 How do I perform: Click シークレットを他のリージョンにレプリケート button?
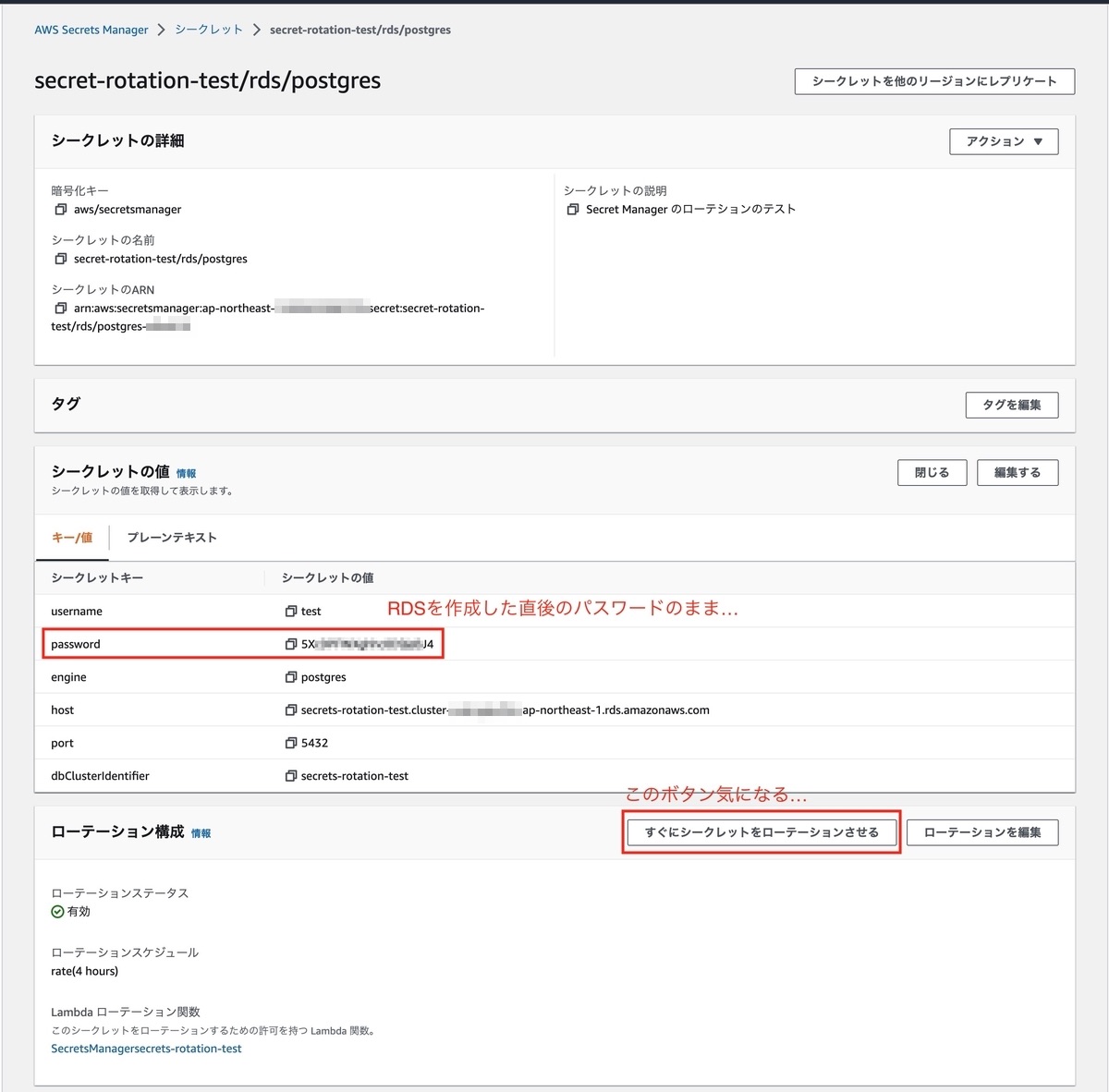[x=934, y=81]
